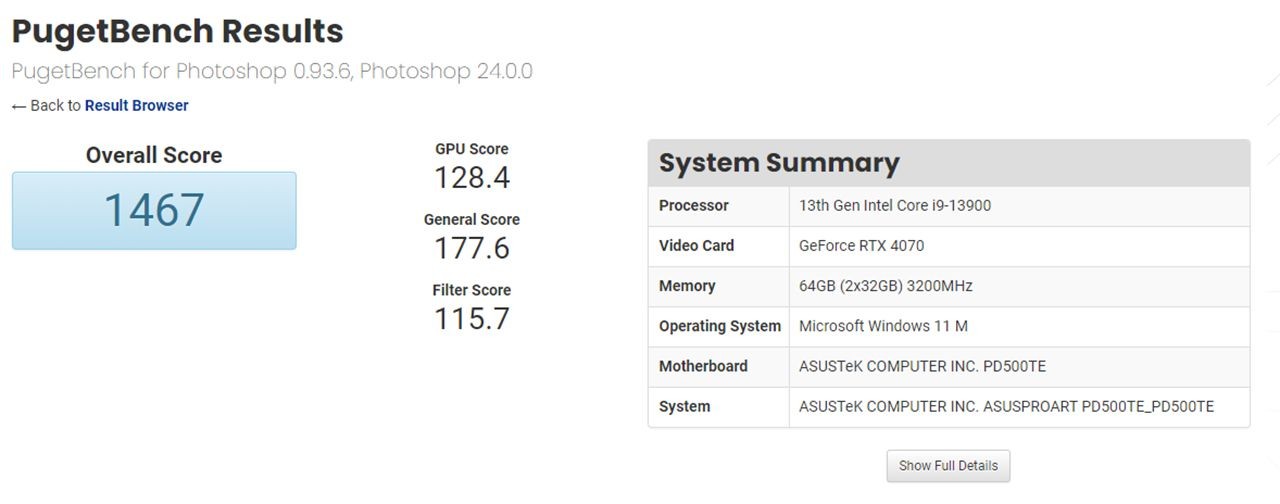Select the Operating System row label
1280x504 pixels.
pyautogui.click(x=720, y=326)
